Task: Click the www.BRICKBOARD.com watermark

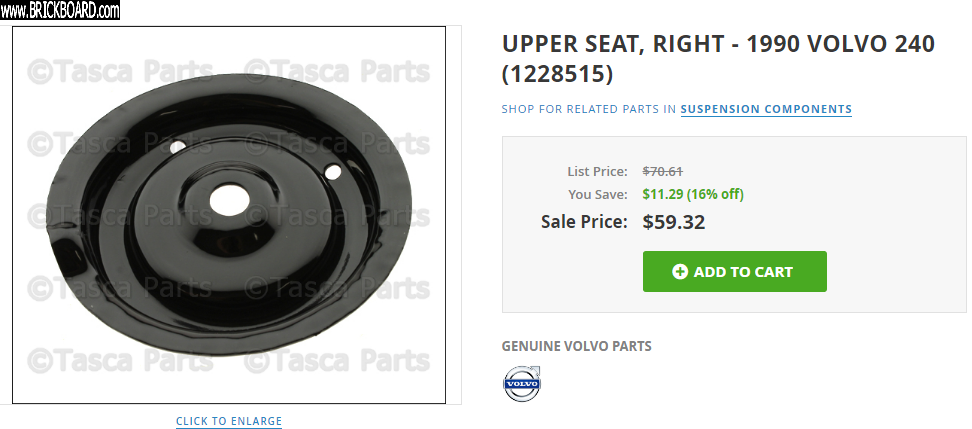Action: point(60,11)
